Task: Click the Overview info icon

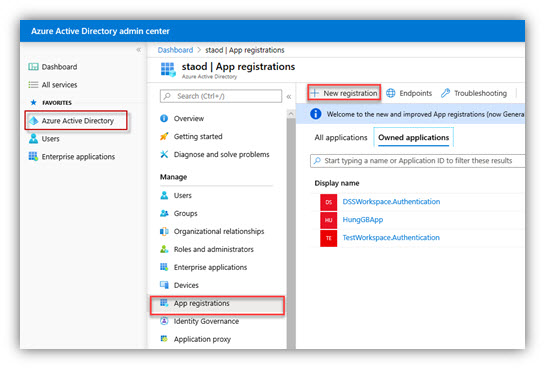Action: [x=164, y=118]
